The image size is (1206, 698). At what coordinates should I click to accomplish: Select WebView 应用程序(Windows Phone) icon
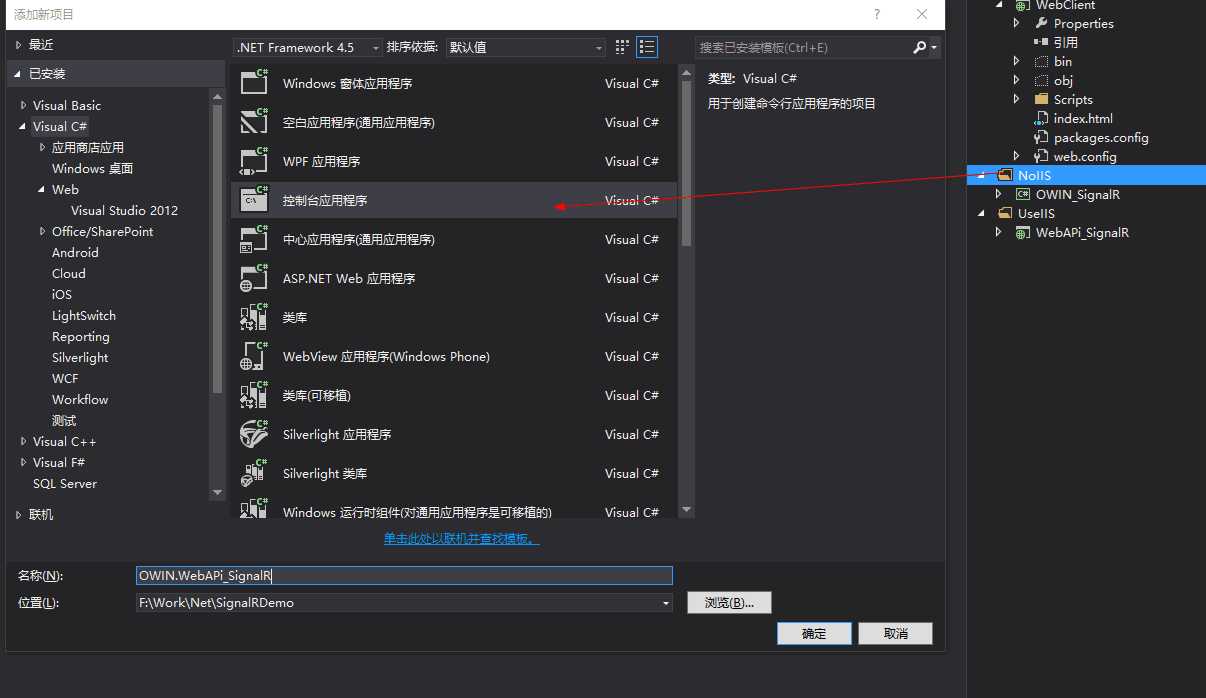tap(254, 356)
